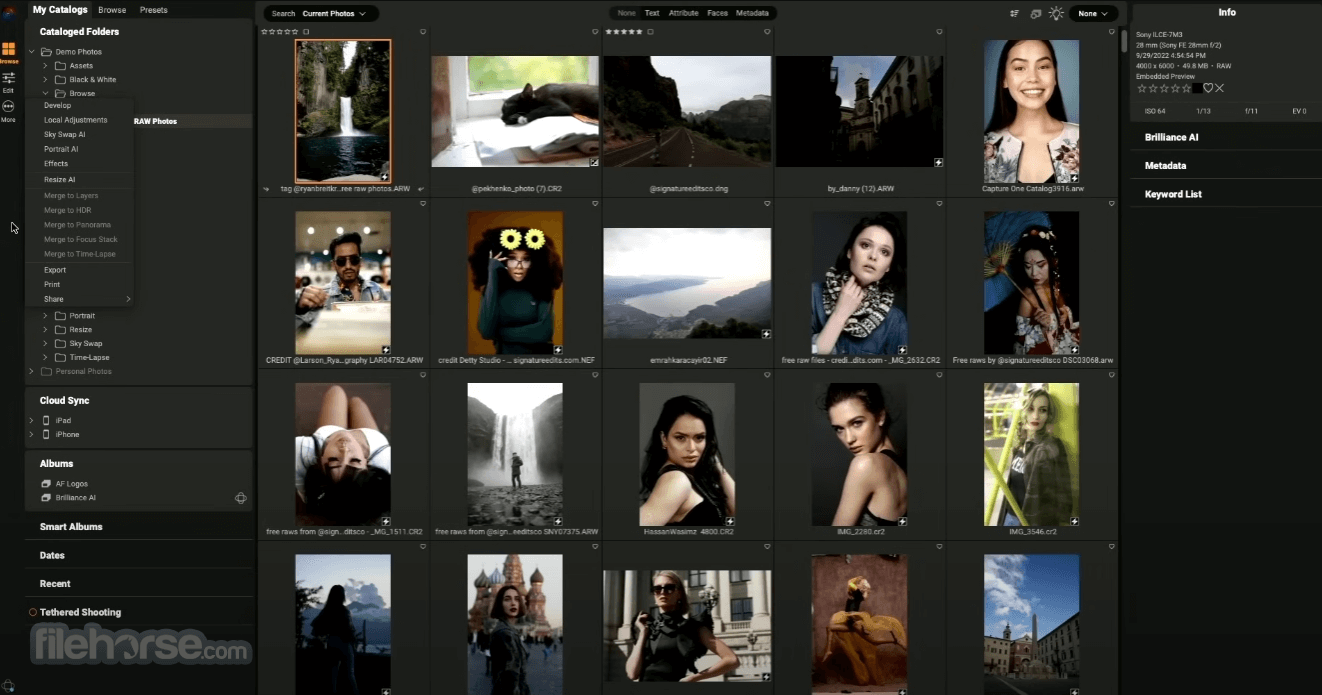Select the HassanWasimz_4800.CR2 thumbnail
The width and height of the screenshot is (1322, 695).
coord(688,455)
